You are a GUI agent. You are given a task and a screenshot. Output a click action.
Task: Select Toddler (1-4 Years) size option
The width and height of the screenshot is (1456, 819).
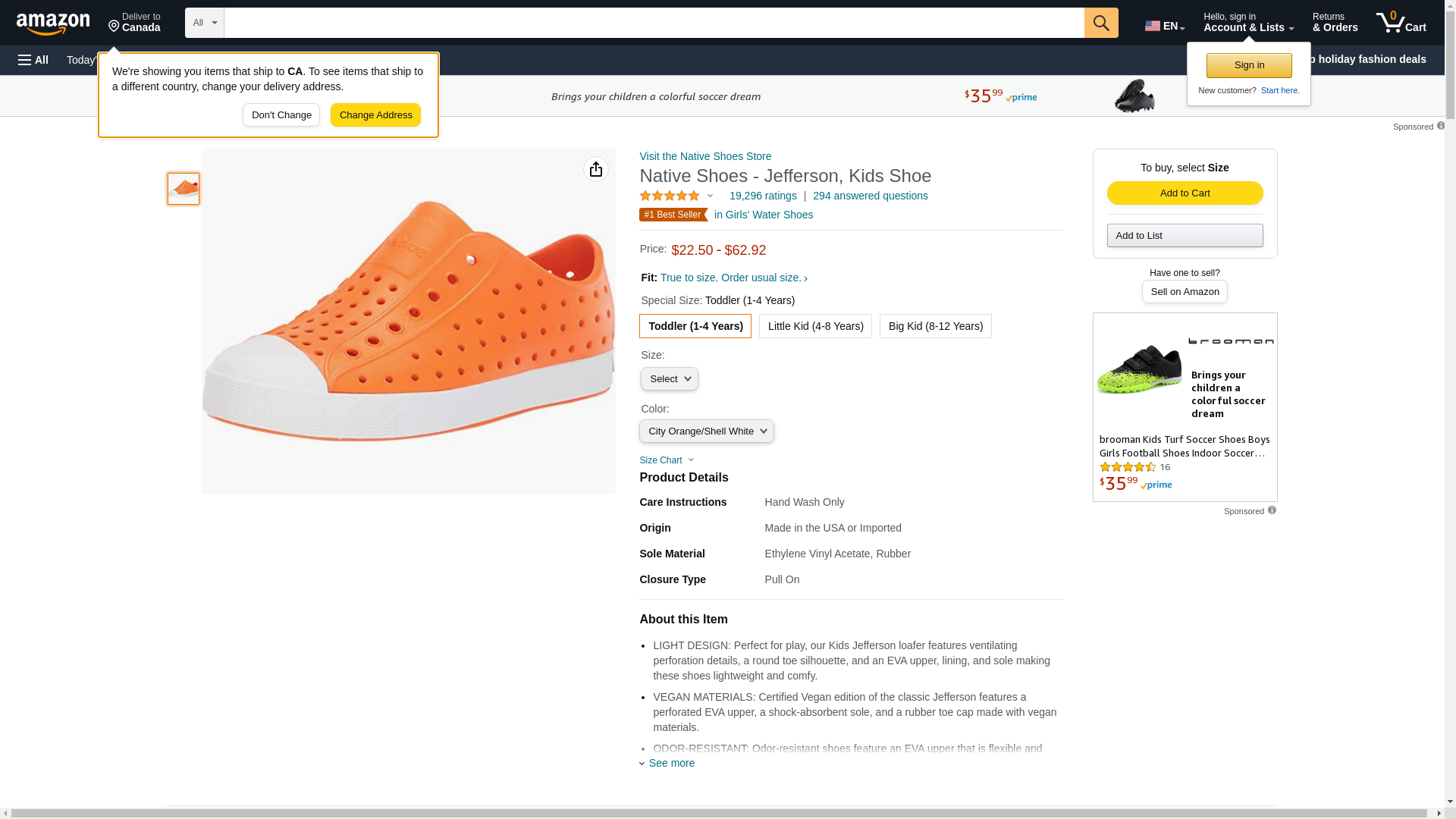(695, 326)
